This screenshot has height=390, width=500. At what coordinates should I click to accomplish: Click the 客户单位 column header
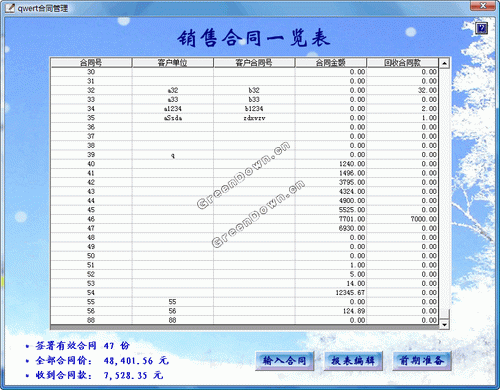172,63
